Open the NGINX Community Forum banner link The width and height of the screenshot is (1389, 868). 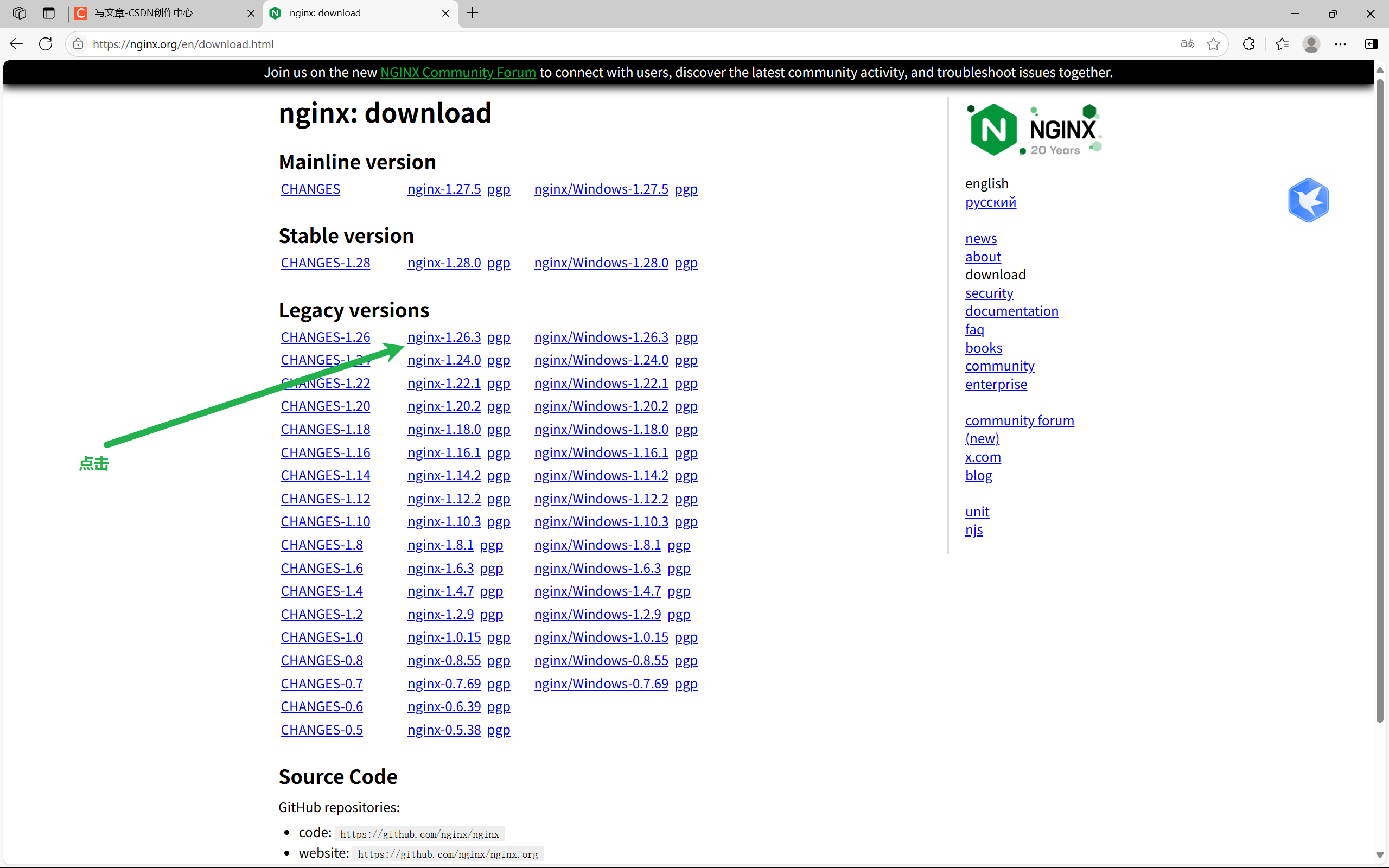click(458, 72)
